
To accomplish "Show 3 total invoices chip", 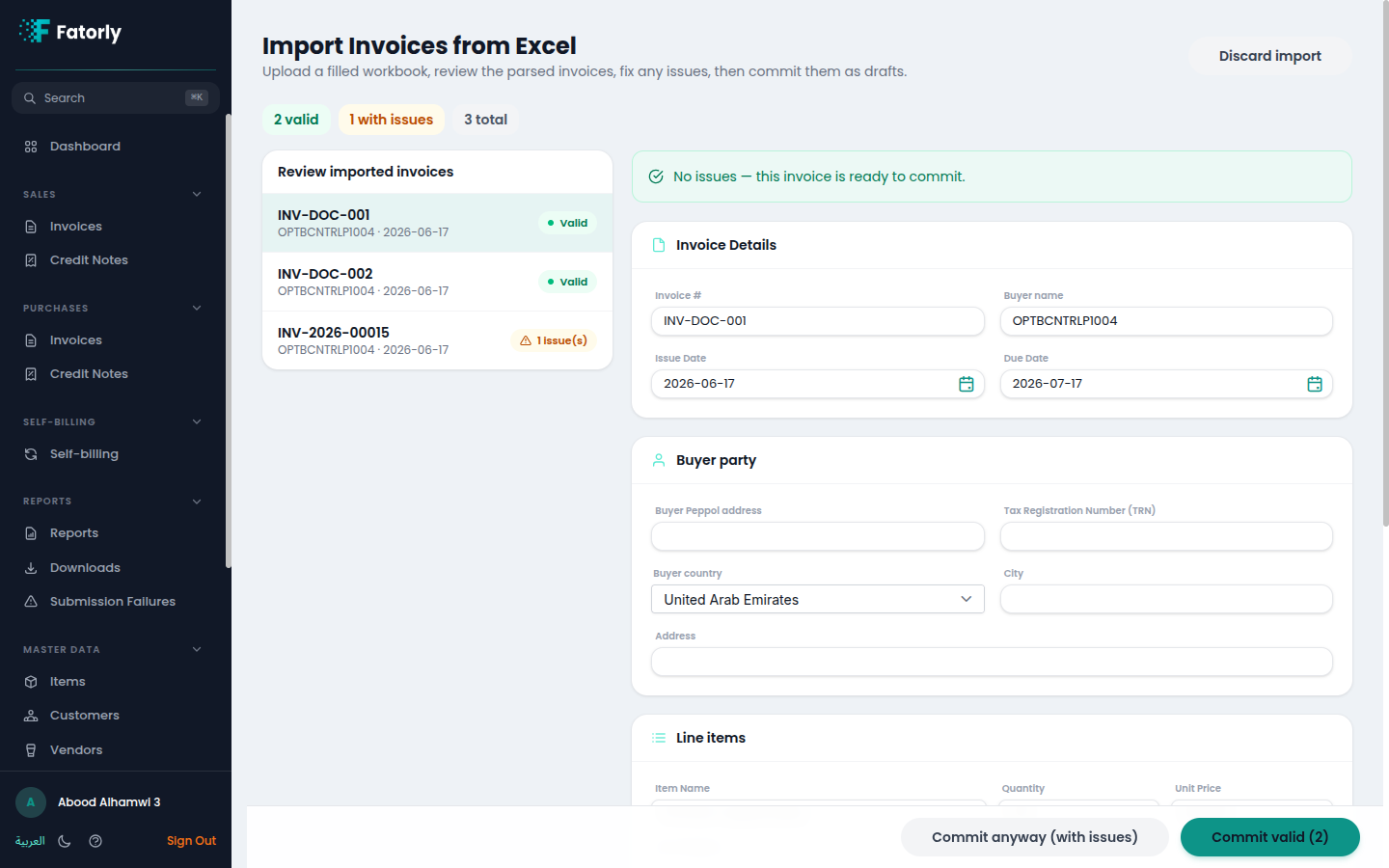I will point(485,120).
